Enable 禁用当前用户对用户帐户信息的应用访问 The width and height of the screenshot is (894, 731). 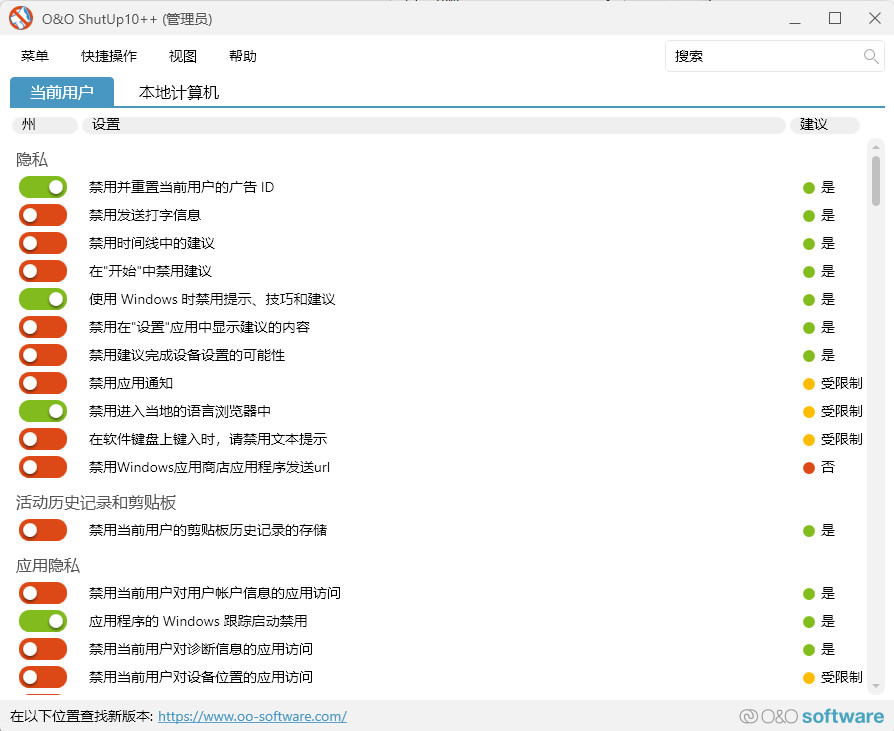[x=43, y=593]
